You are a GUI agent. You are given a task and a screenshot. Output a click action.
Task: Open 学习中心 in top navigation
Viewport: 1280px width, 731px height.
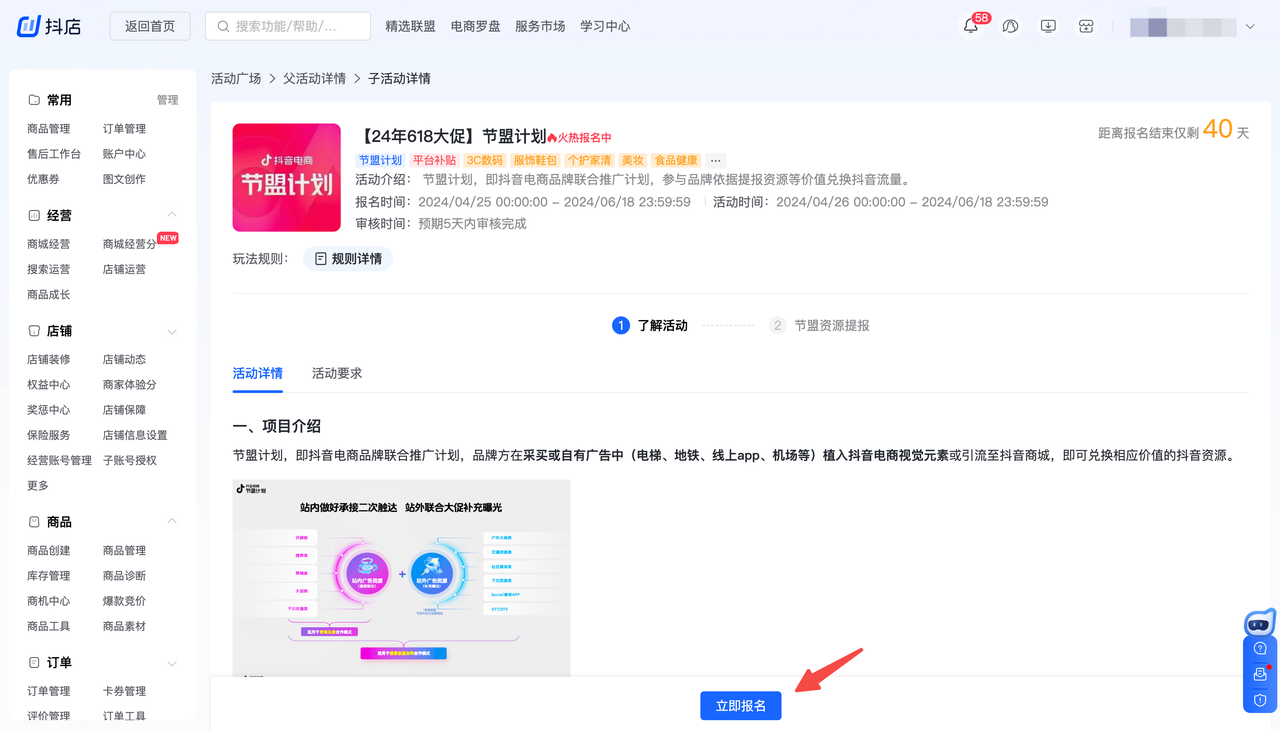point(605,26)
